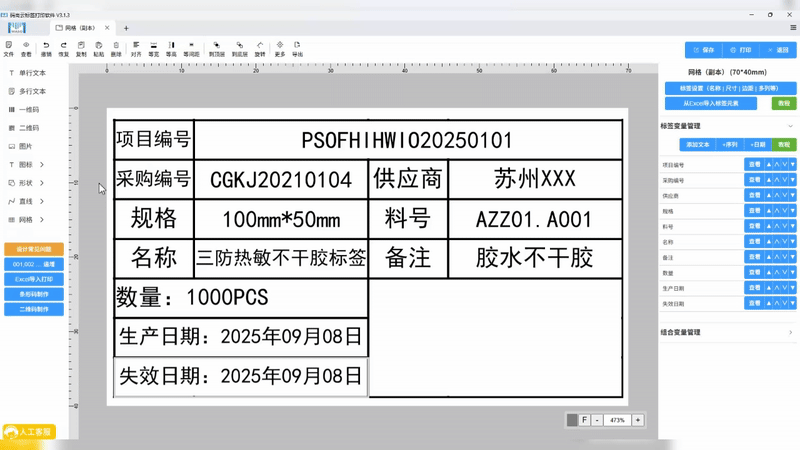Switch to the 网格（副本） tab
Viewport: 800px width, 450px height.
point(82,28)
